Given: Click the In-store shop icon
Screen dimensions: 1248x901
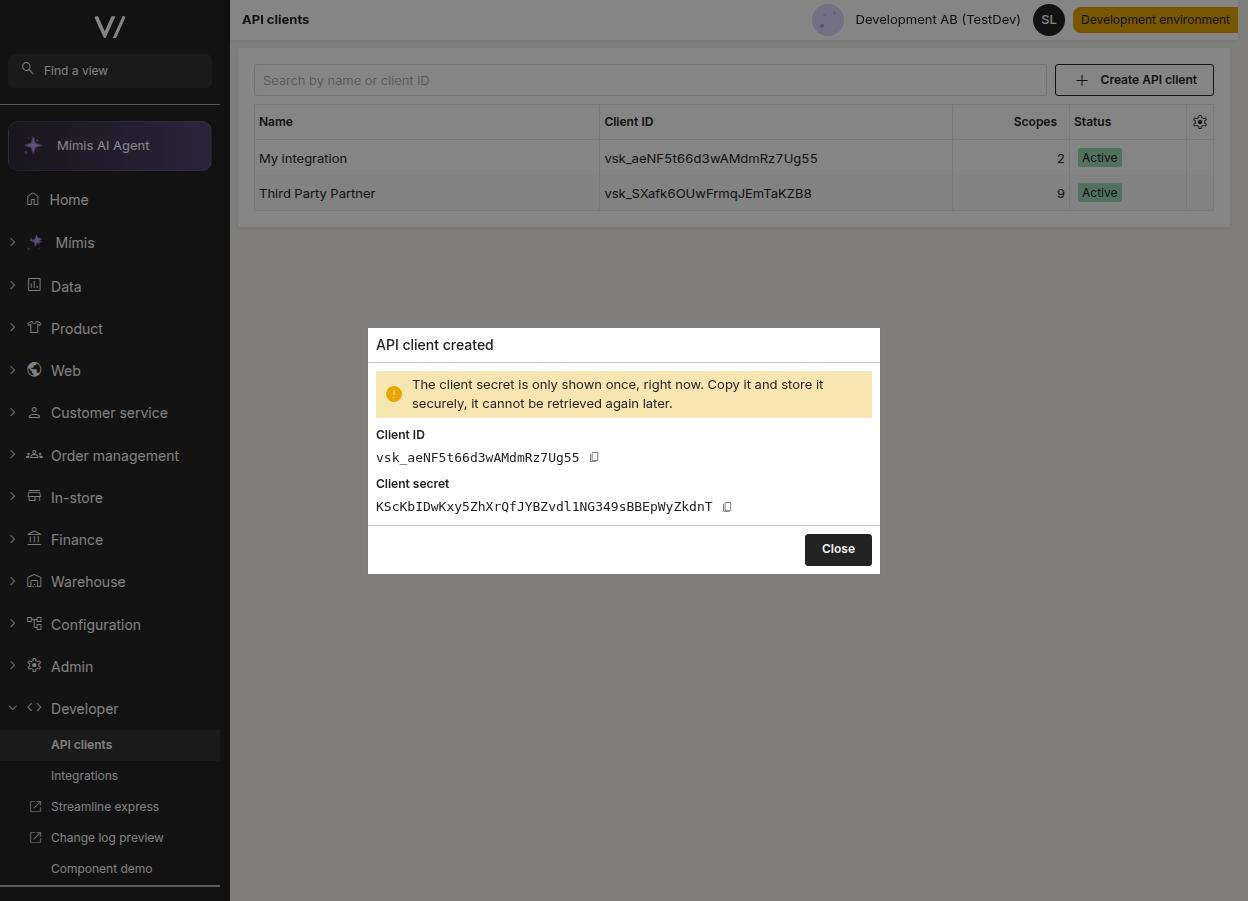Looking at the screenshot, I should (x=34, y=496).
